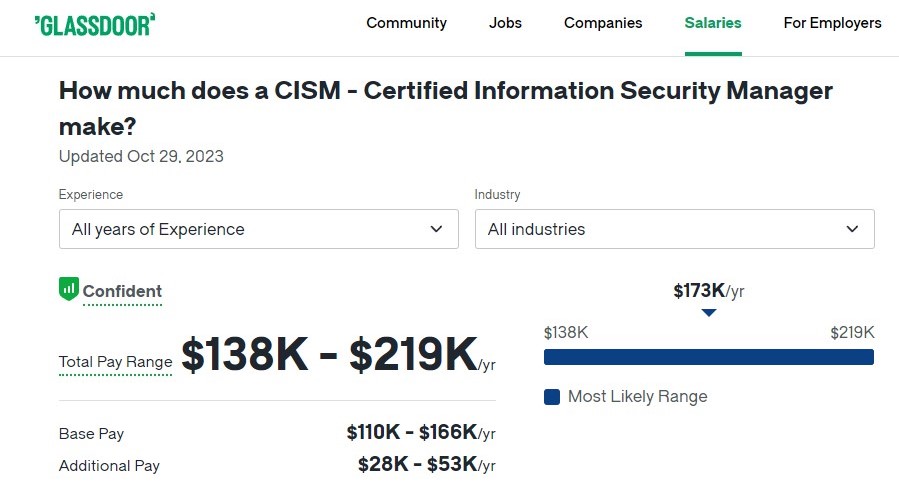The height and width of the screenshot is (487, 899).
Task: Click the Glassdoor logo
Action: [x=95, y=25]
